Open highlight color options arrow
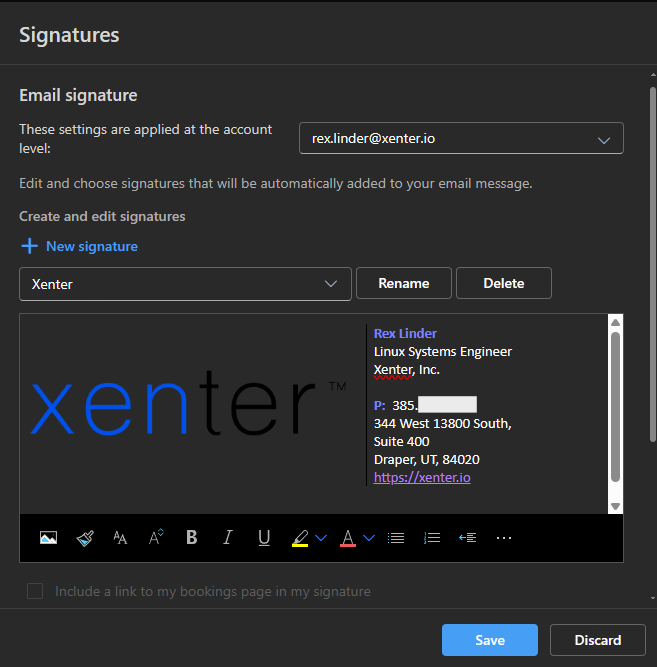 (x=321, y=538)
